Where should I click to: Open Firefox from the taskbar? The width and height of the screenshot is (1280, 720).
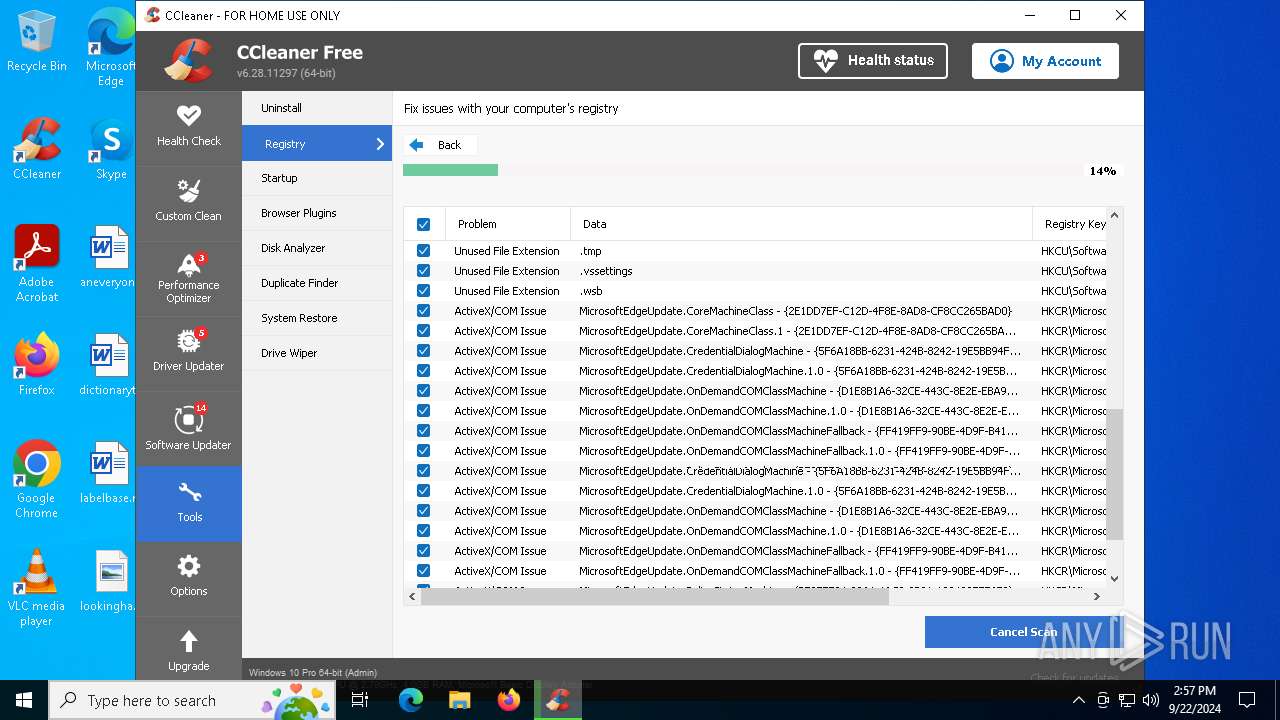[508, 700]
